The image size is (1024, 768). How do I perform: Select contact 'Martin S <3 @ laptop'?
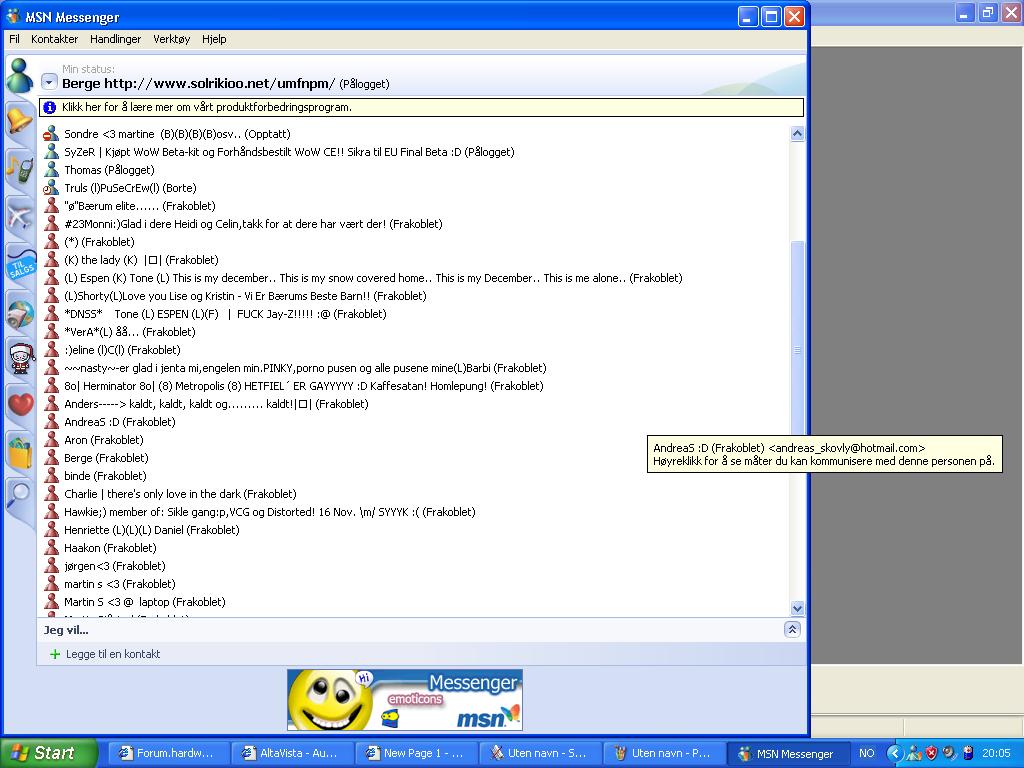point(144,602)
